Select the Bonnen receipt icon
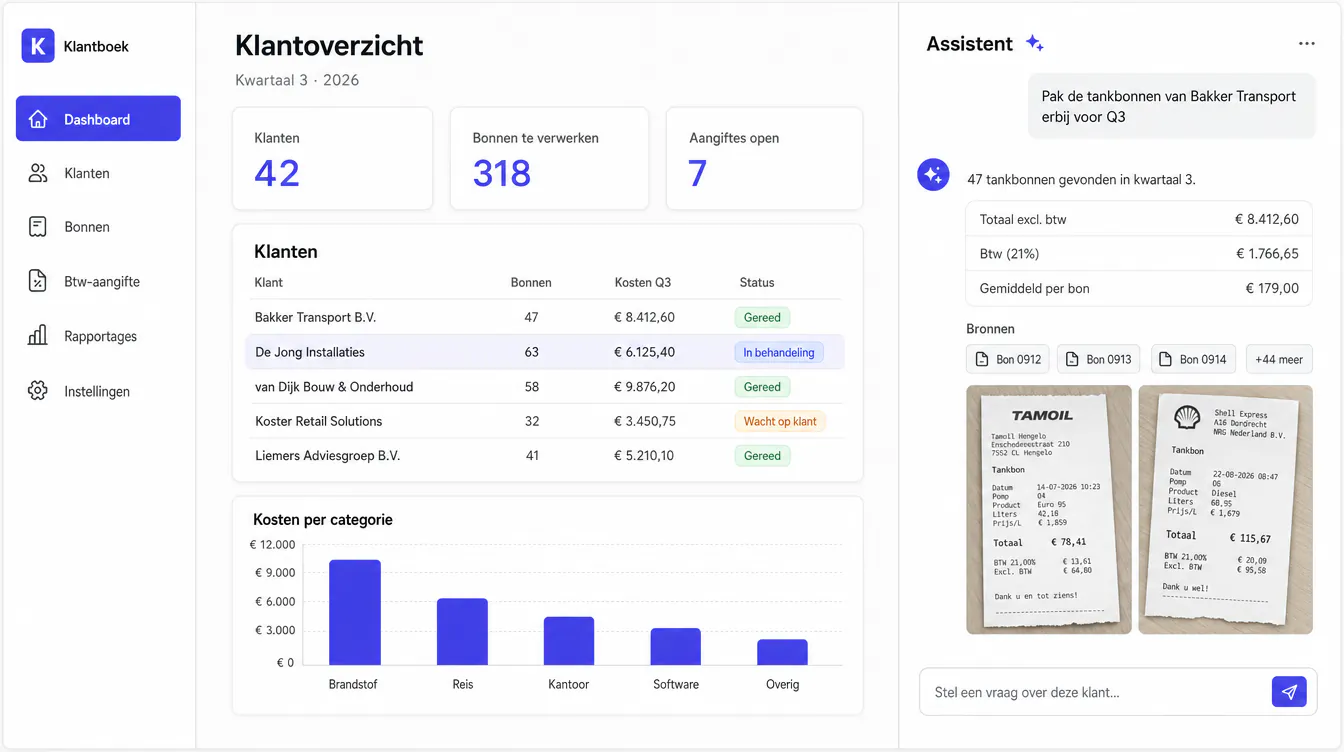This screenshot has width=1344, height=752. (38, 227)
